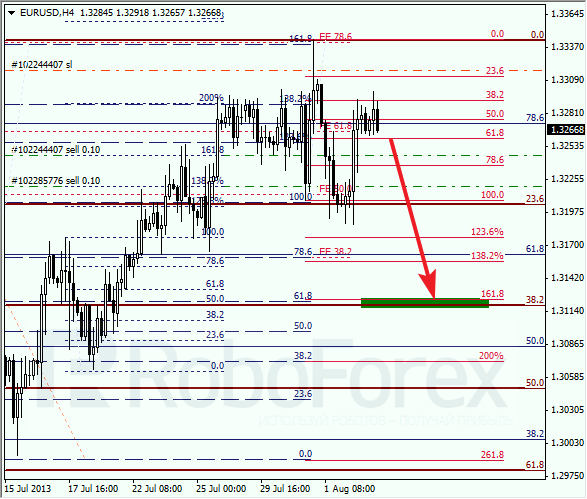Click the 1.29750 price scale value
The height and width of the screenshot is (499, 587).
click(568, 476)
